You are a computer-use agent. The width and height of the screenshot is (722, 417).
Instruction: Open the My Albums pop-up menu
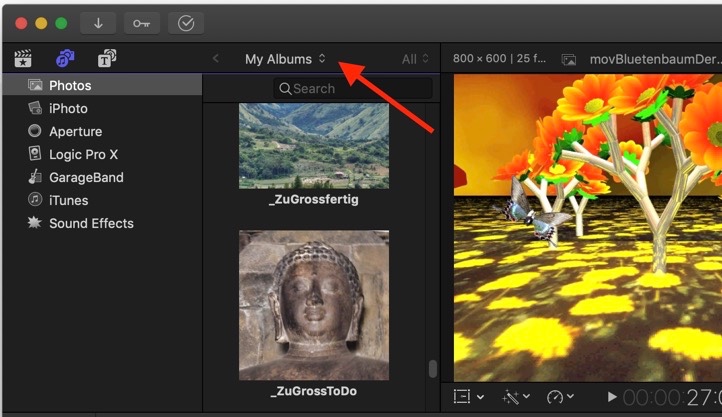click(285, 59)
